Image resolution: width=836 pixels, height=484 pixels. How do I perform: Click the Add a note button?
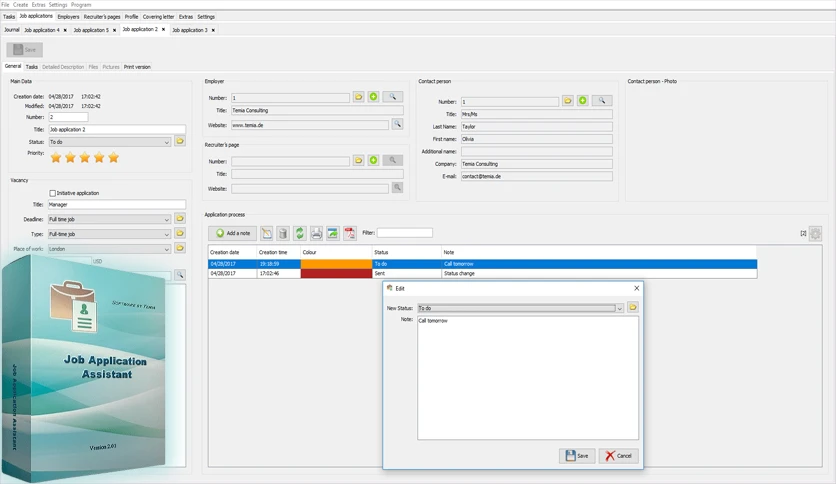pos(232,233)
